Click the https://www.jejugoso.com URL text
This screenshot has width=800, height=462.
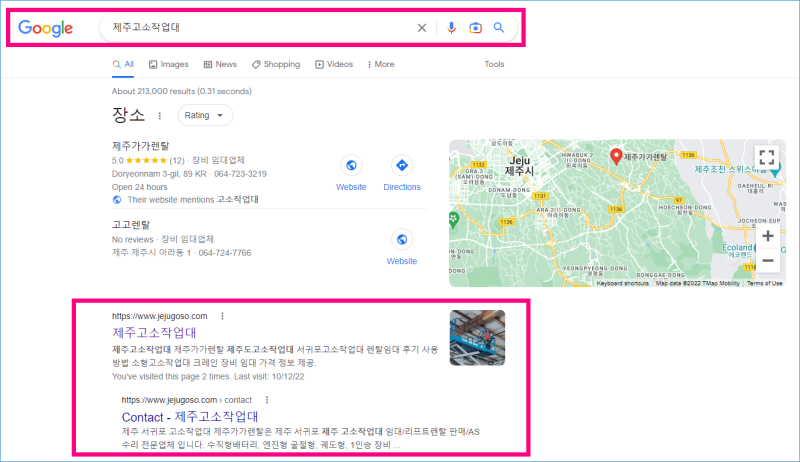pos(160,316)
